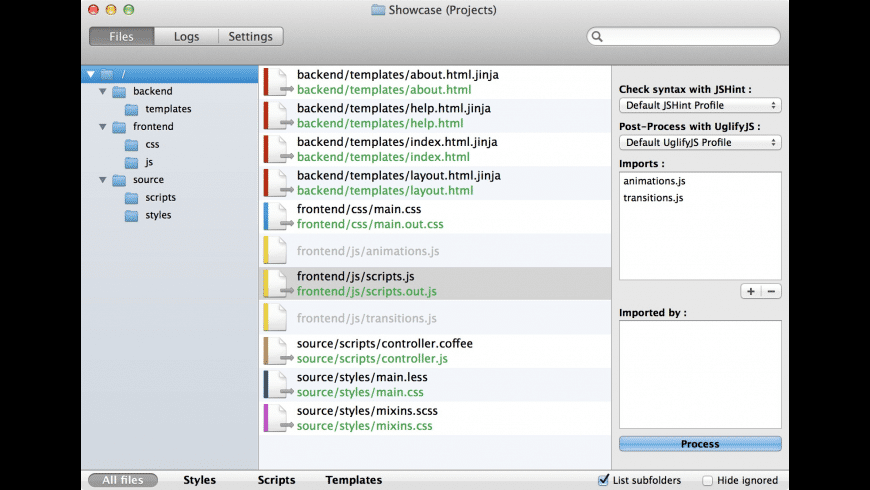
Task: Click the frontend/css/main.css file icon
Action: tap(276, 216)
